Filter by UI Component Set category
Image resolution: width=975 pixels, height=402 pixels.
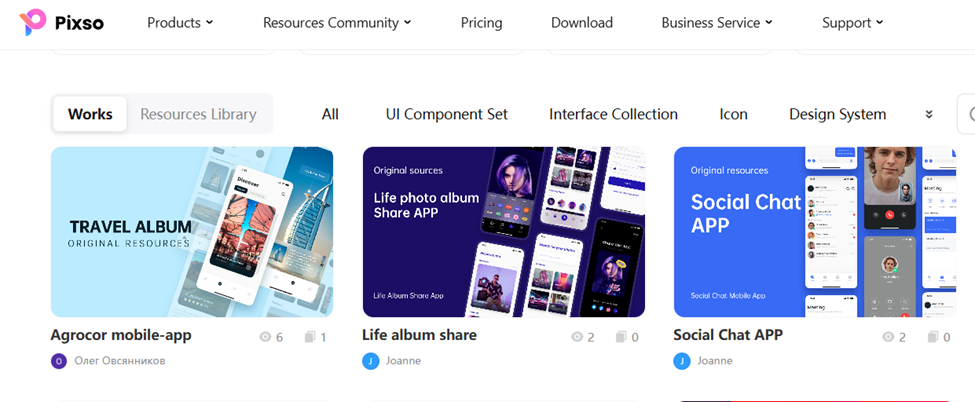click(446, 115)
